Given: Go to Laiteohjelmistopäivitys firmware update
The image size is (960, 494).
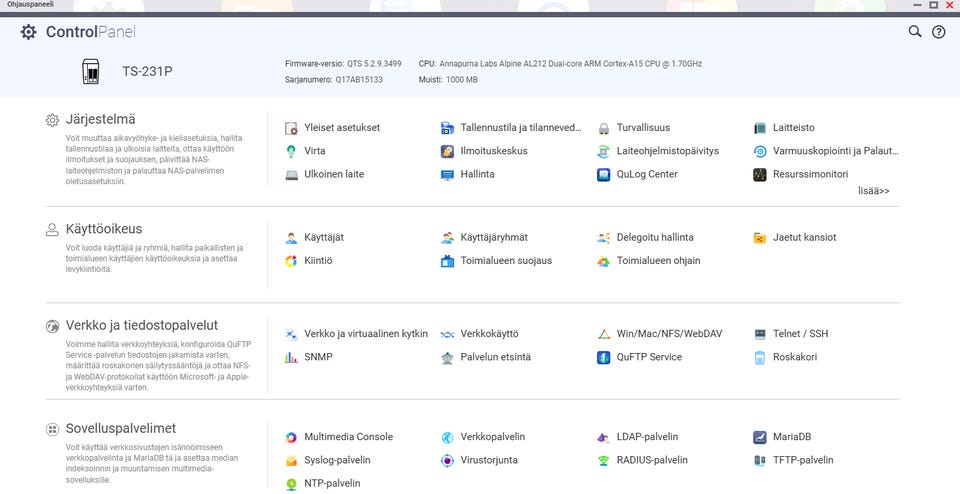Looking at the screenshot, I should tap(658, 151).
